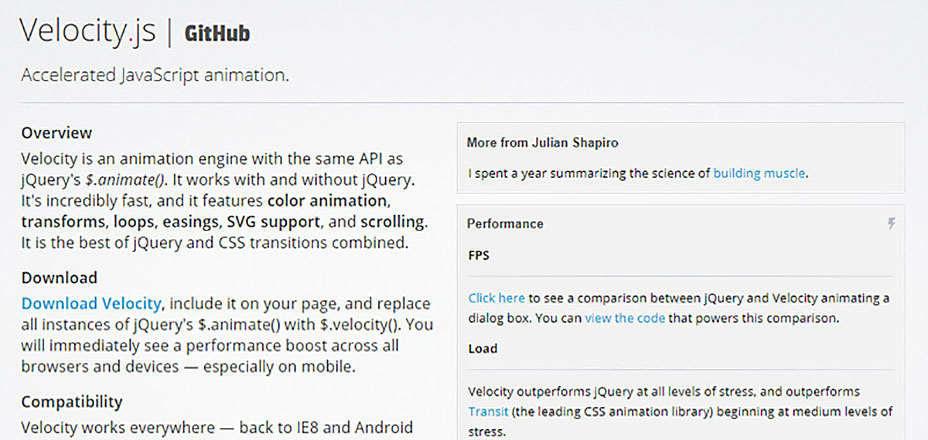Click the Performance panel heading
Screen dimensions: 928x440
click(505, 224)
